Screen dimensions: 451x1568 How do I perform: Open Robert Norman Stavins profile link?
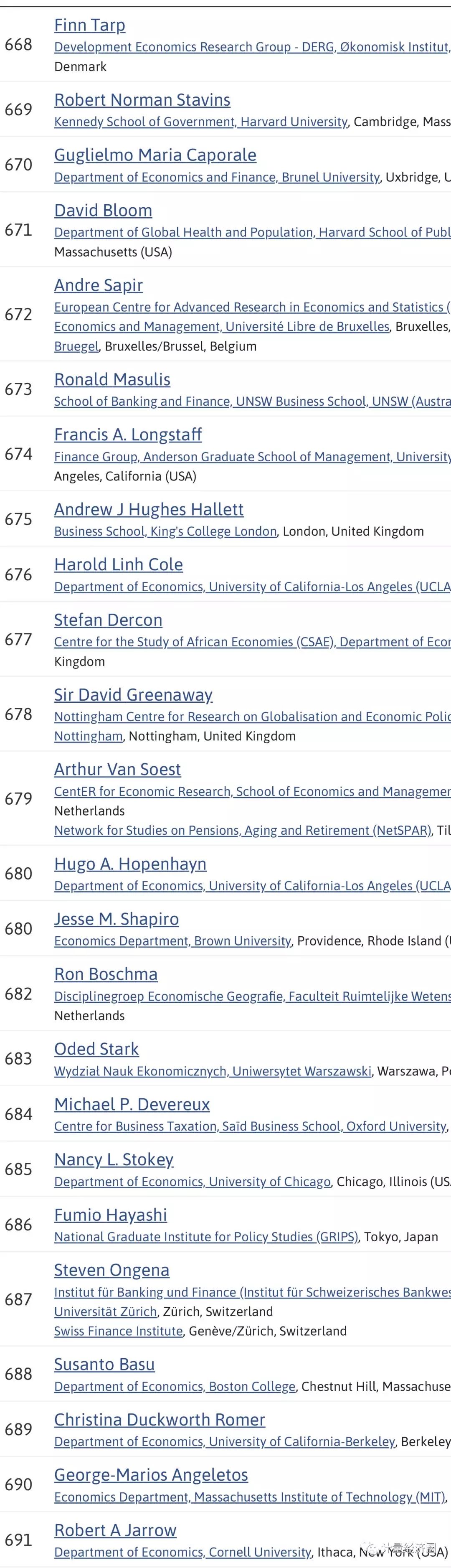pos(142,100)
